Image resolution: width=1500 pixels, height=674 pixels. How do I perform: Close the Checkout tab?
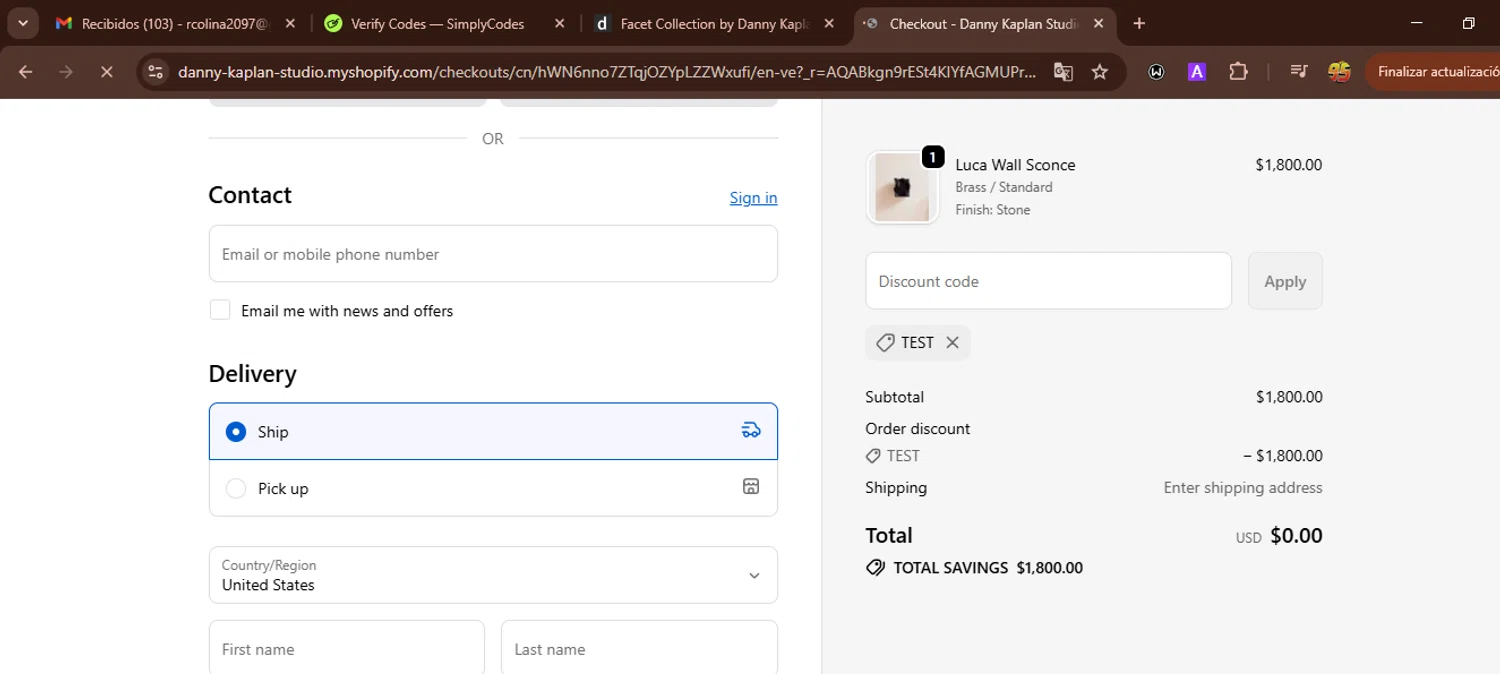pyautogui.click(x=1098, y=23)
